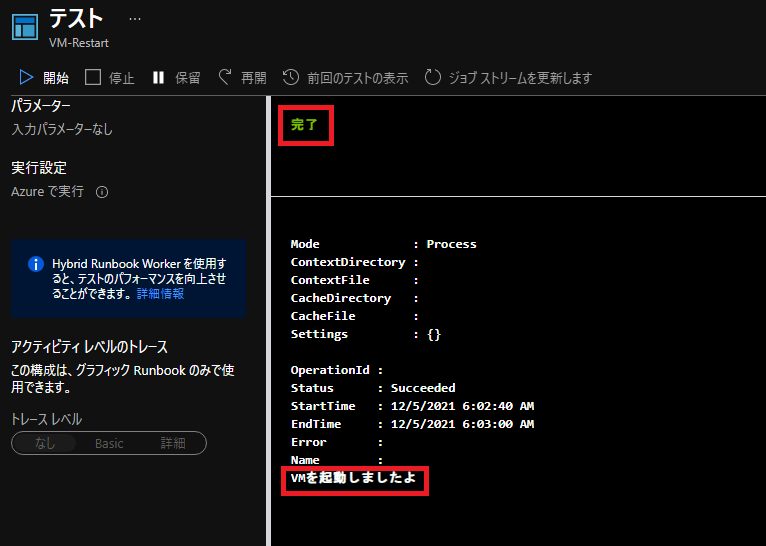
Task: Click the previous test history clock icon
Action: click(291, 77)
